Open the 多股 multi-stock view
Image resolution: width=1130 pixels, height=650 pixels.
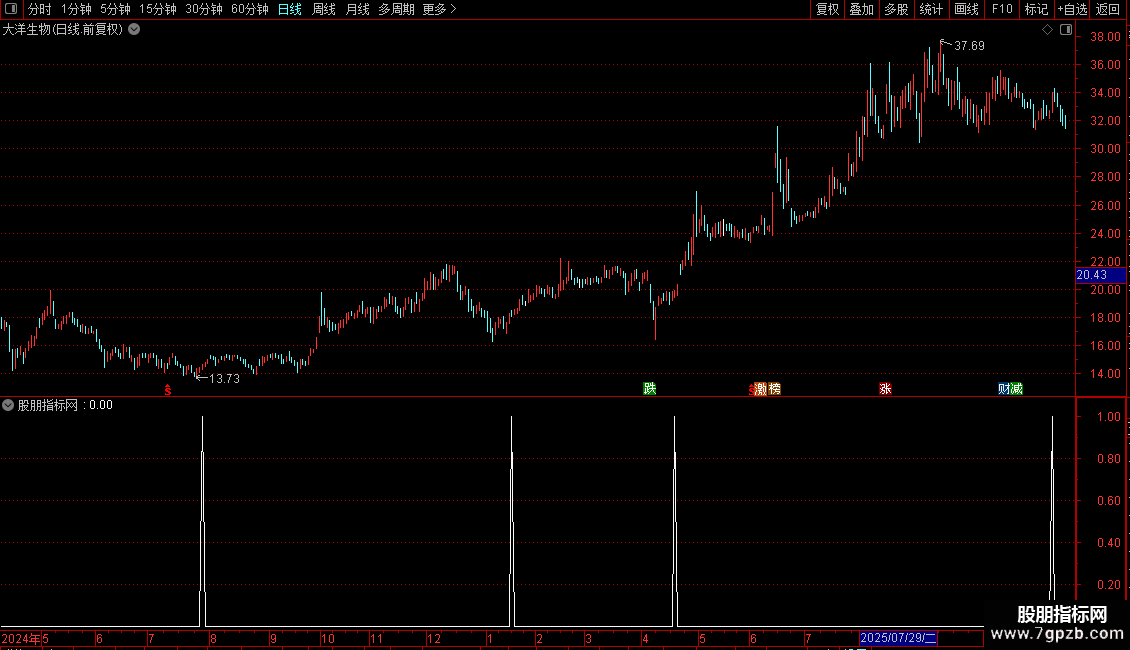896,9
